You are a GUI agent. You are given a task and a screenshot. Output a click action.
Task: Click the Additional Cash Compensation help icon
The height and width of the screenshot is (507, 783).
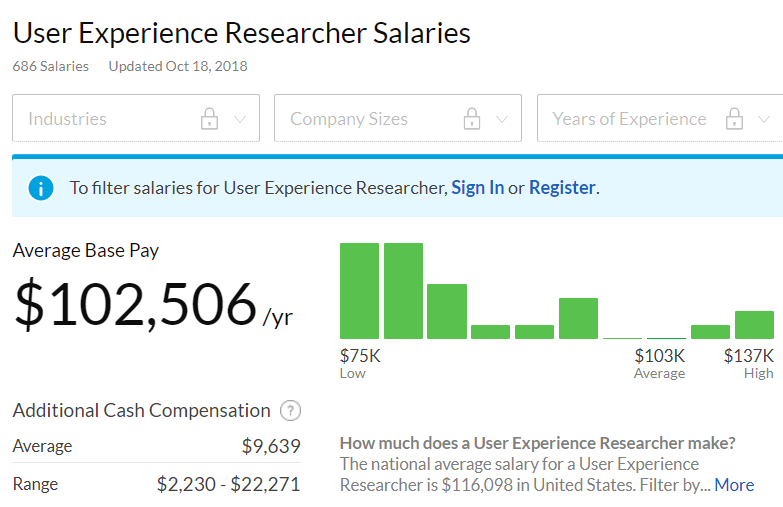coord(291,411)
